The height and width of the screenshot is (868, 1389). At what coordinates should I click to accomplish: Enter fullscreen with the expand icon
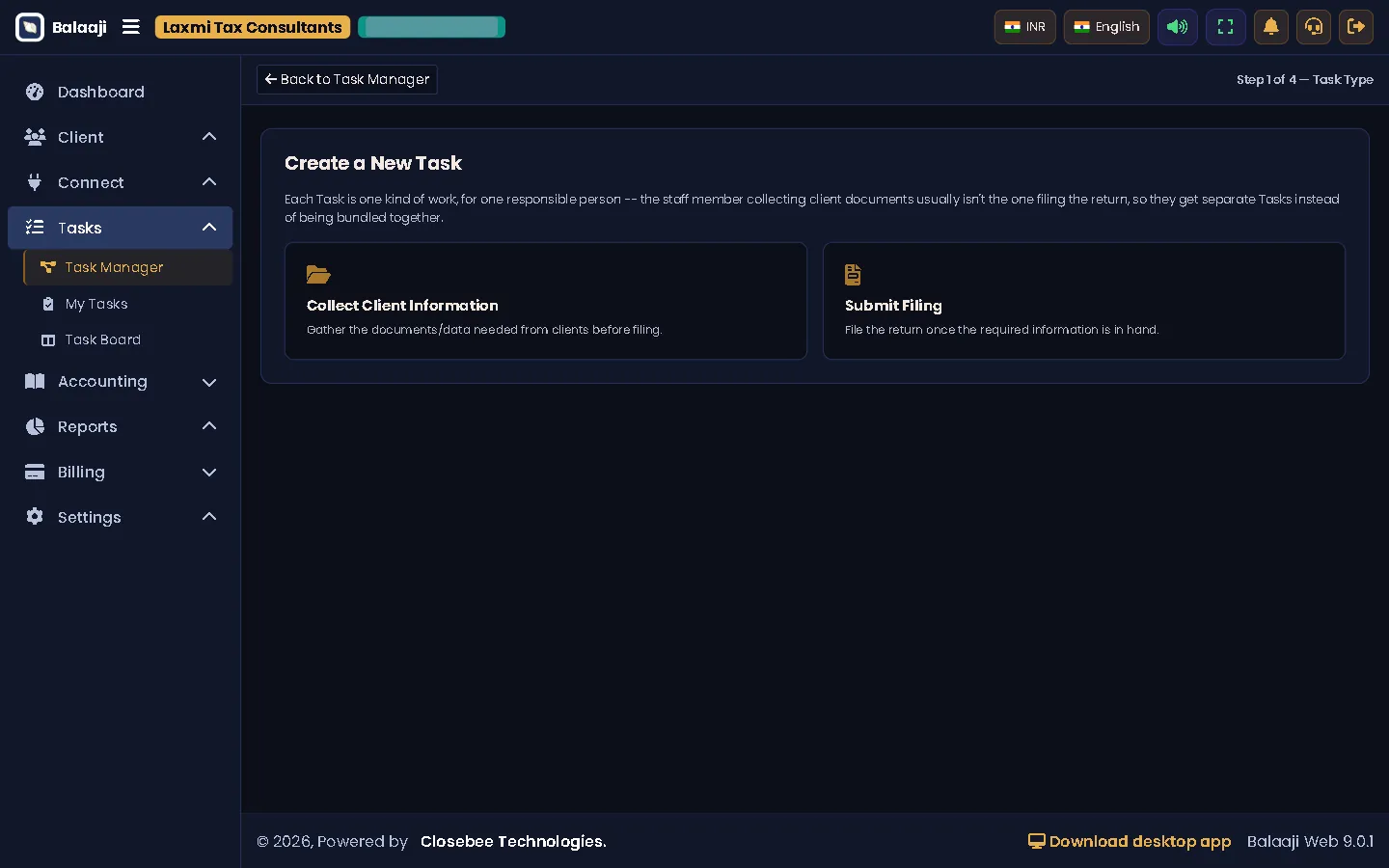click(1226, 27)
